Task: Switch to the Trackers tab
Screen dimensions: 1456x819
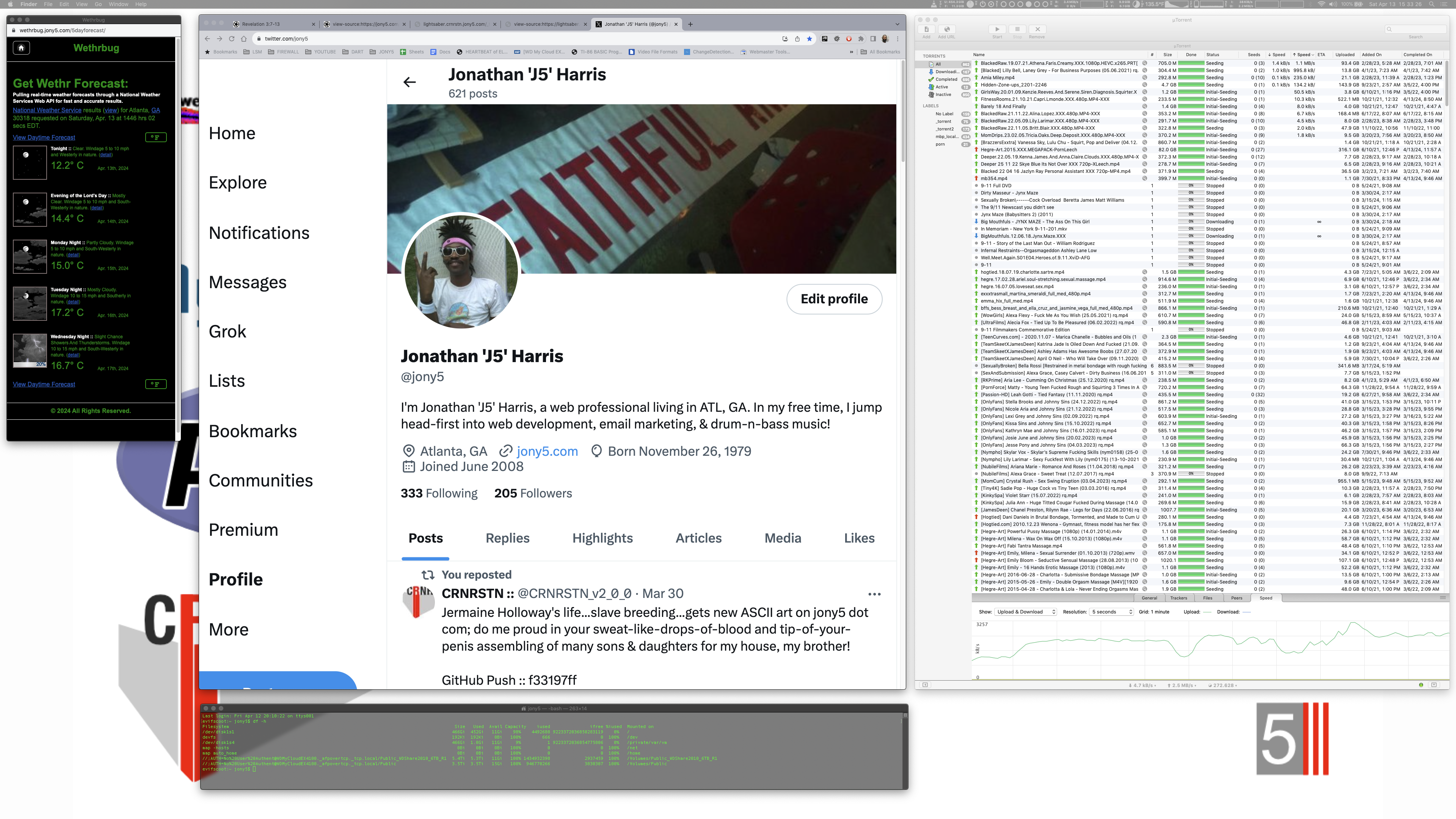Action: tap(1178, 598)
